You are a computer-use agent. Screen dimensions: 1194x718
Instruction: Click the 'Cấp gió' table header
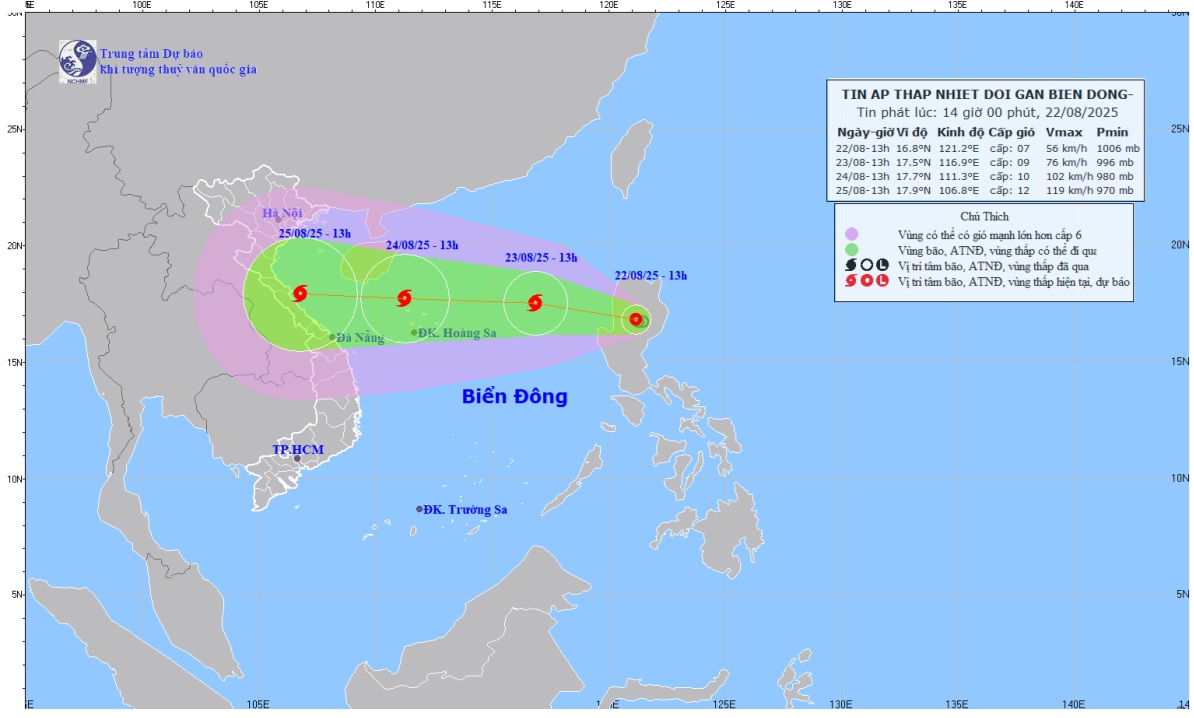1011,132
